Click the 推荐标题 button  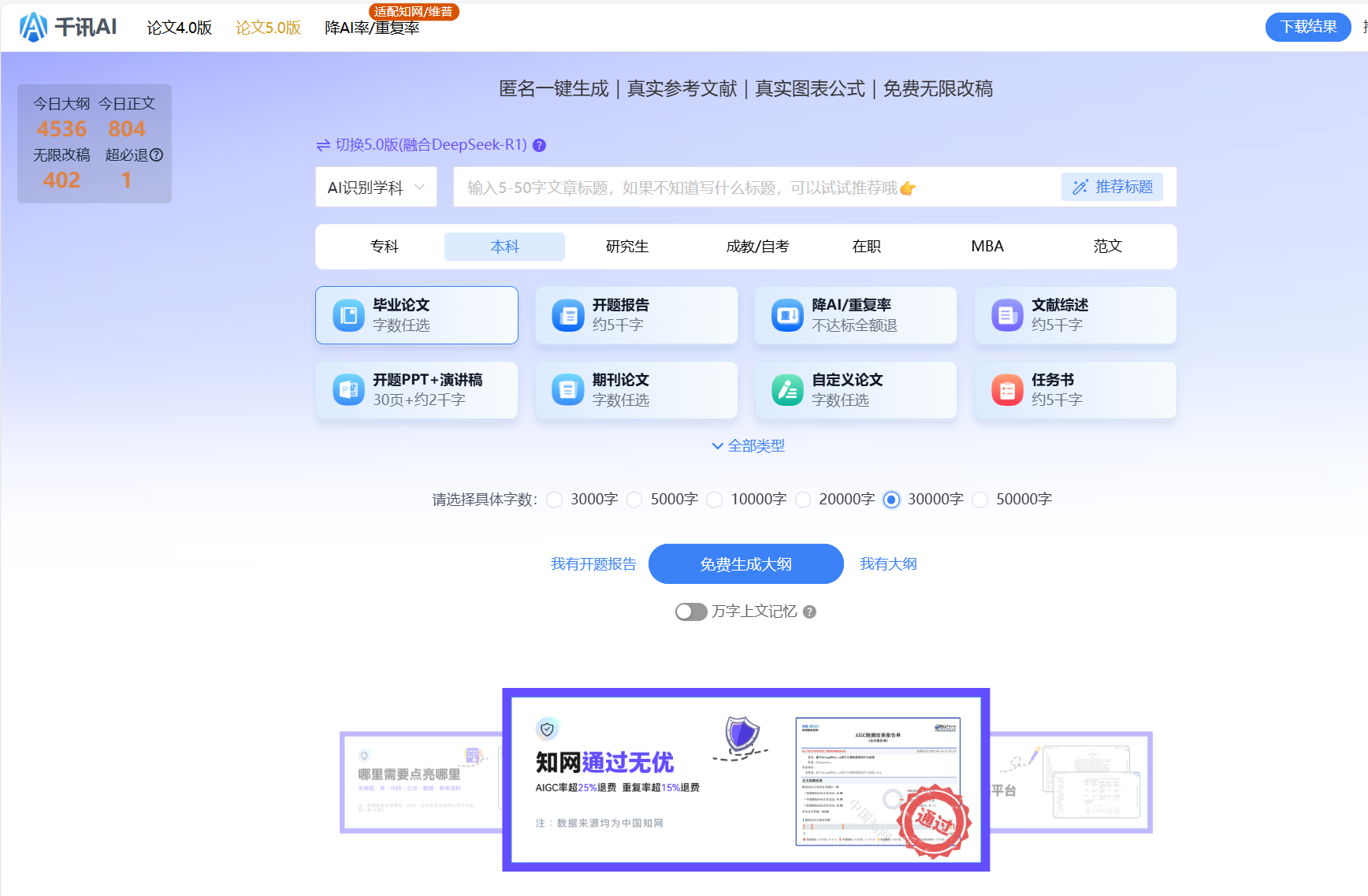[x=1112, y=187]
